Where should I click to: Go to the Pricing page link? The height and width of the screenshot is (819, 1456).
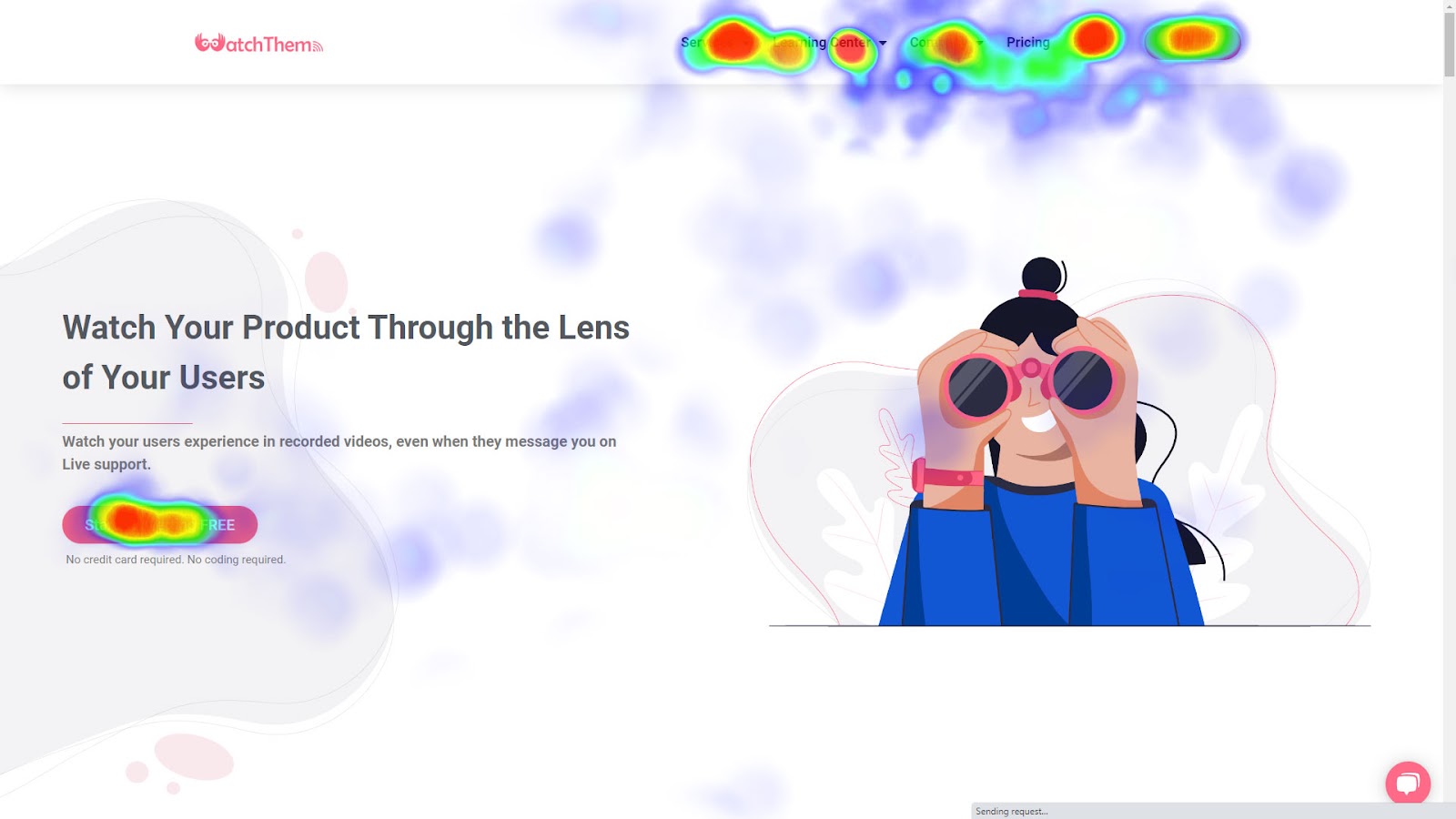click(x=1028, y=43)
